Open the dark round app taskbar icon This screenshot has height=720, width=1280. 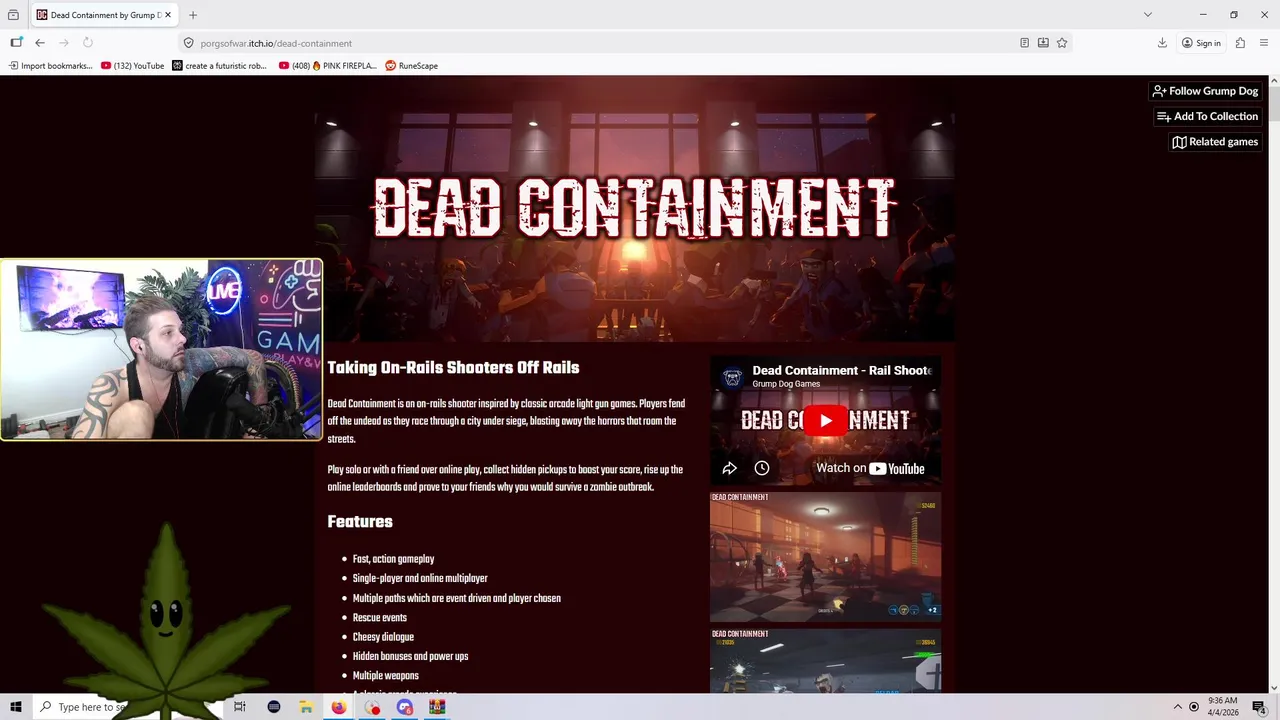pos(273,707)
